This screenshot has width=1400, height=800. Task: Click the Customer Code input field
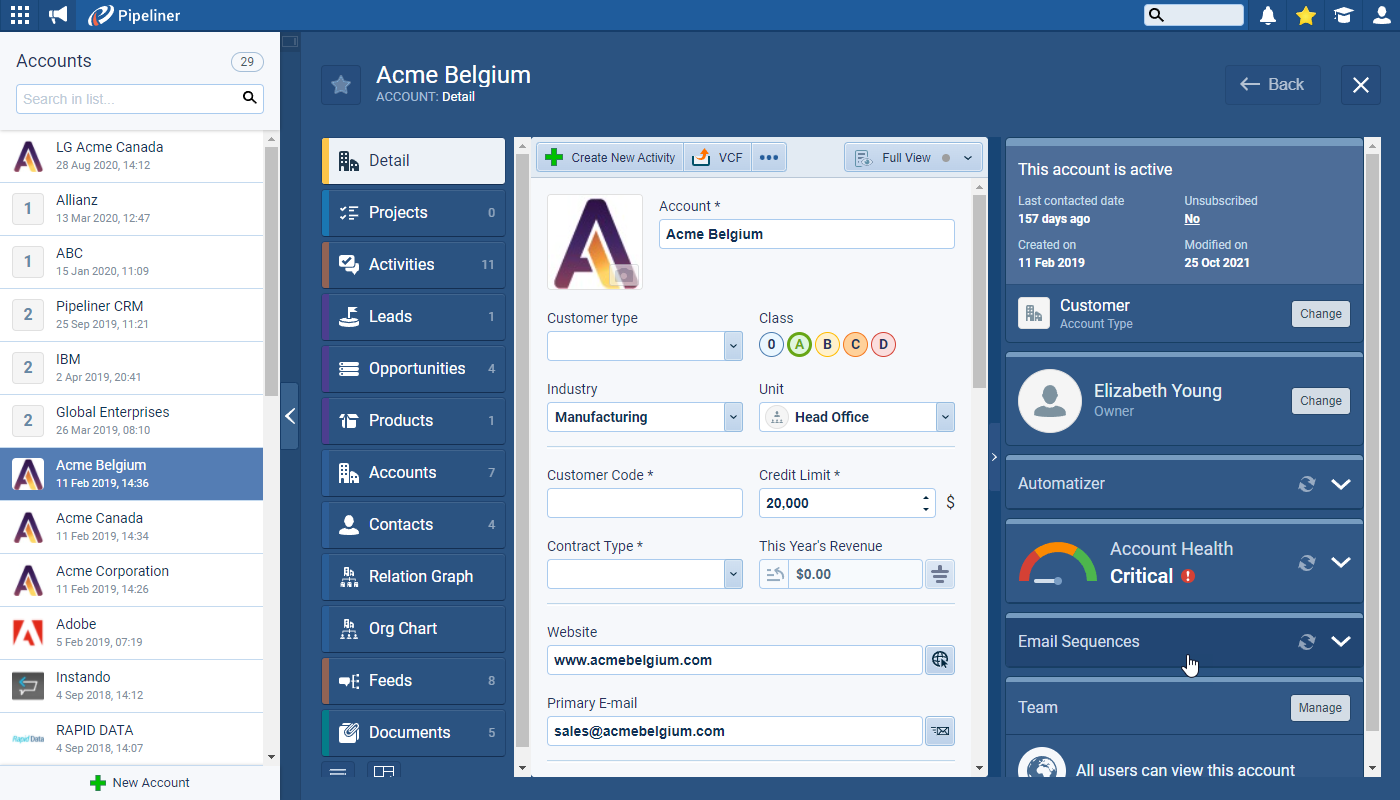tap(644, 503)
